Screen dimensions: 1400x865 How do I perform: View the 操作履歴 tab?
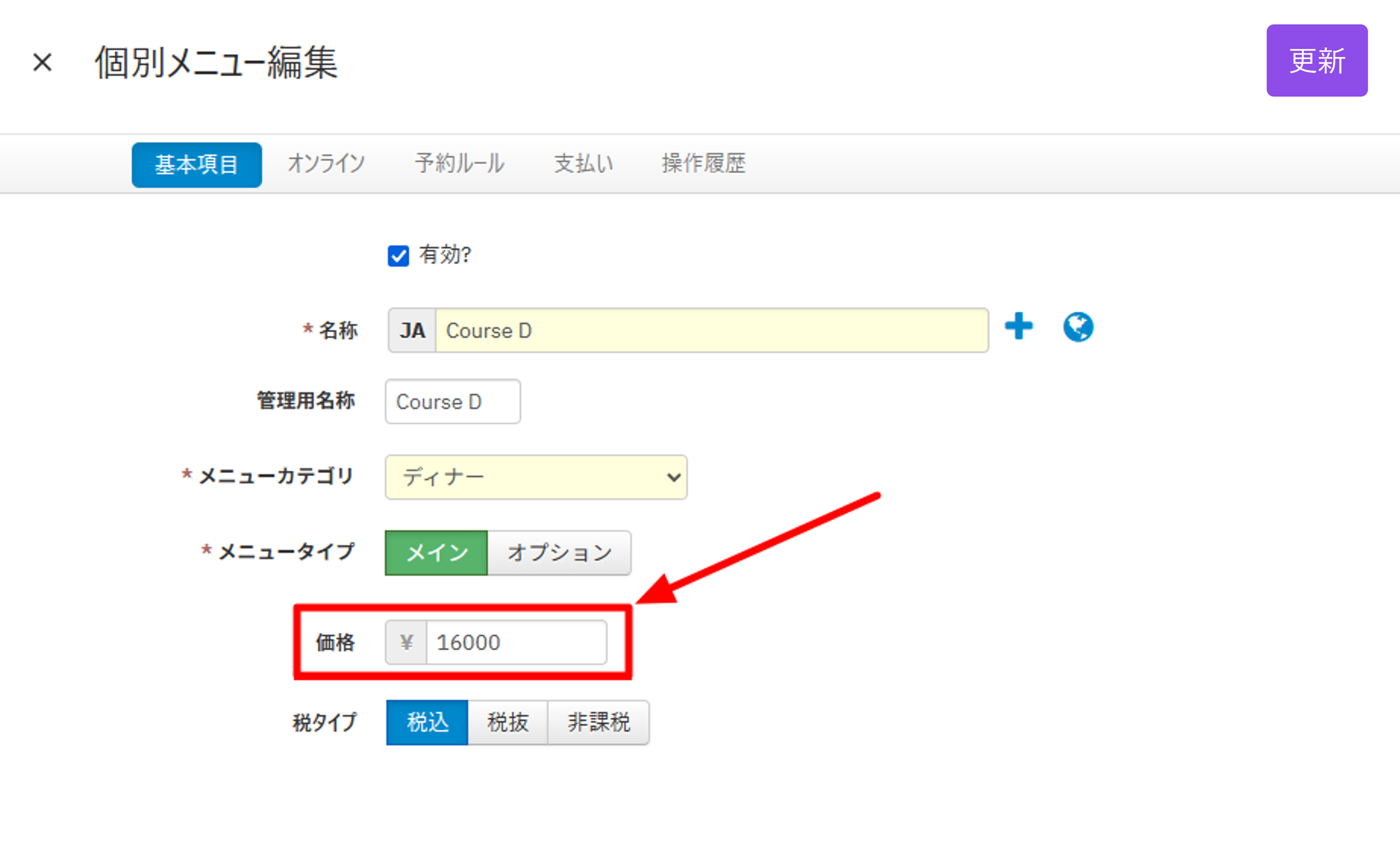tap(704, 163)
